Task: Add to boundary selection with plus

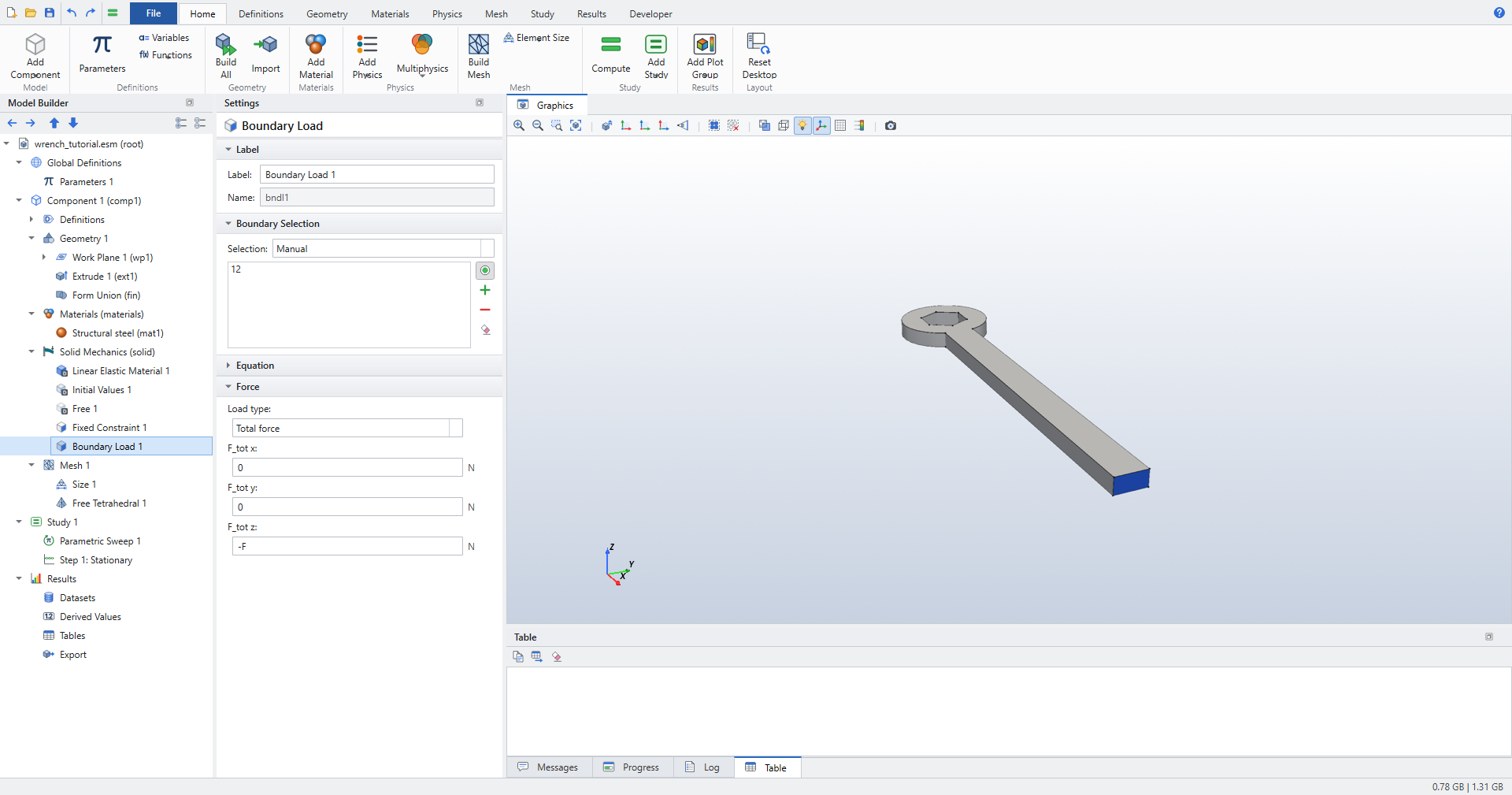Action: point(485,291)
